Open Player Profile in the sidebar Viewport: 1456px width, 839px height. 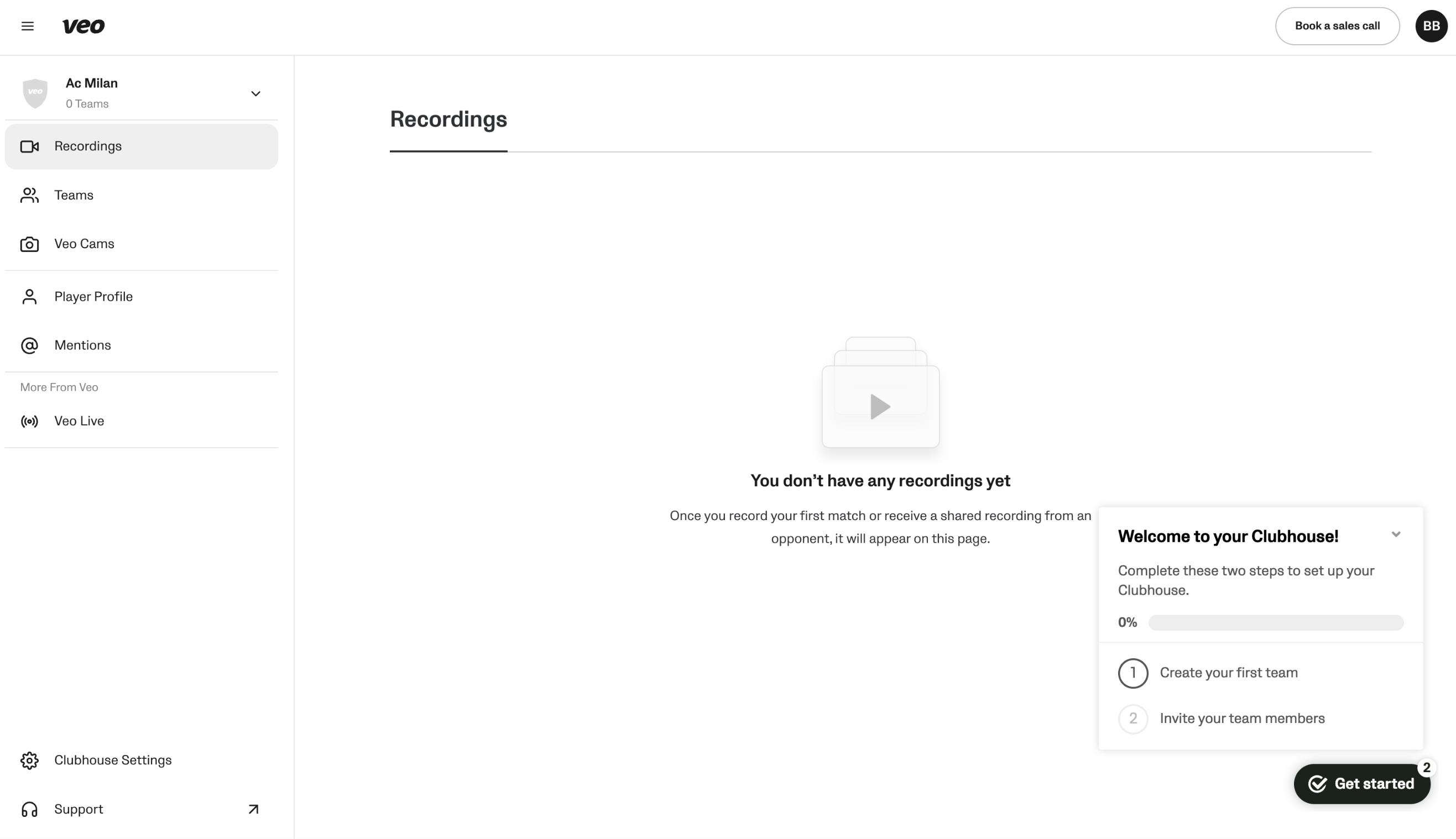pos(93,297)
